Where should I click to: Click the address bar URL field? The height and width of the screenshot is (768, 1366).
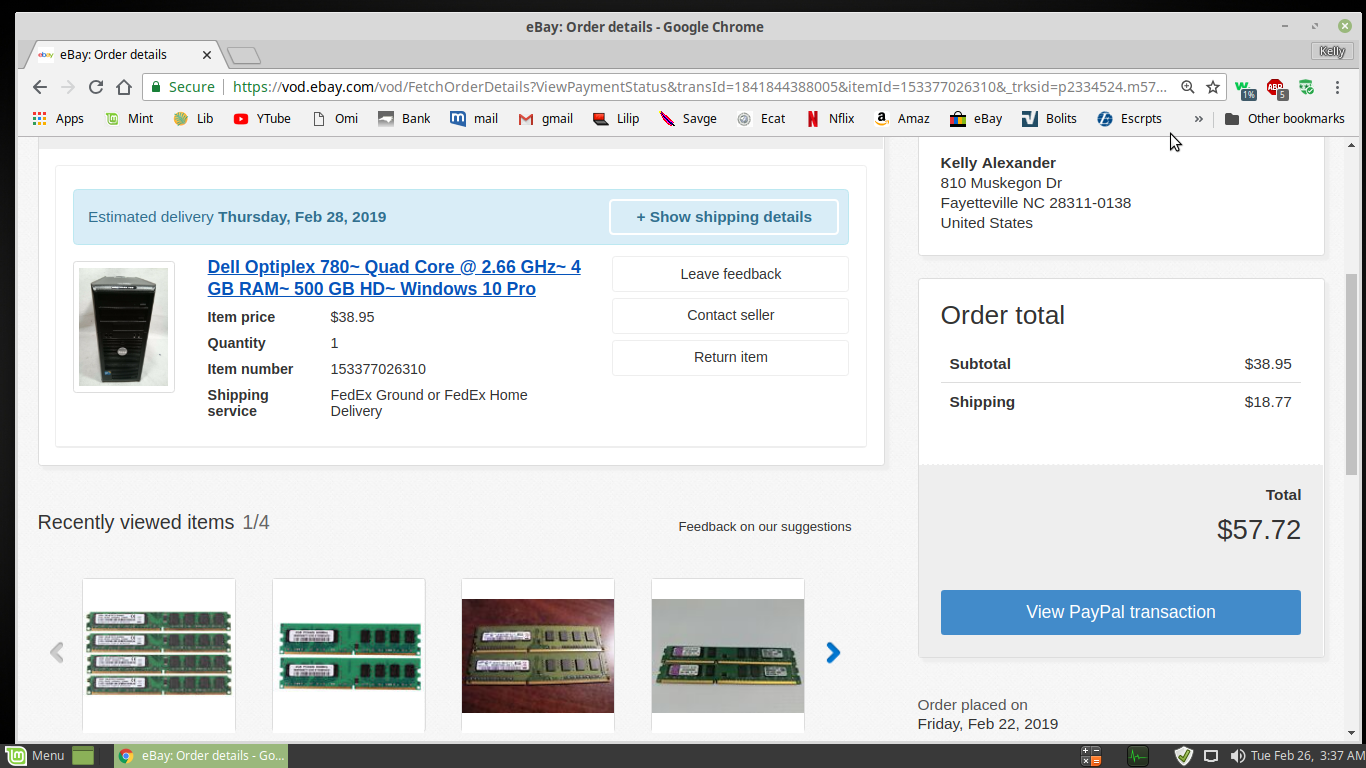700,87
